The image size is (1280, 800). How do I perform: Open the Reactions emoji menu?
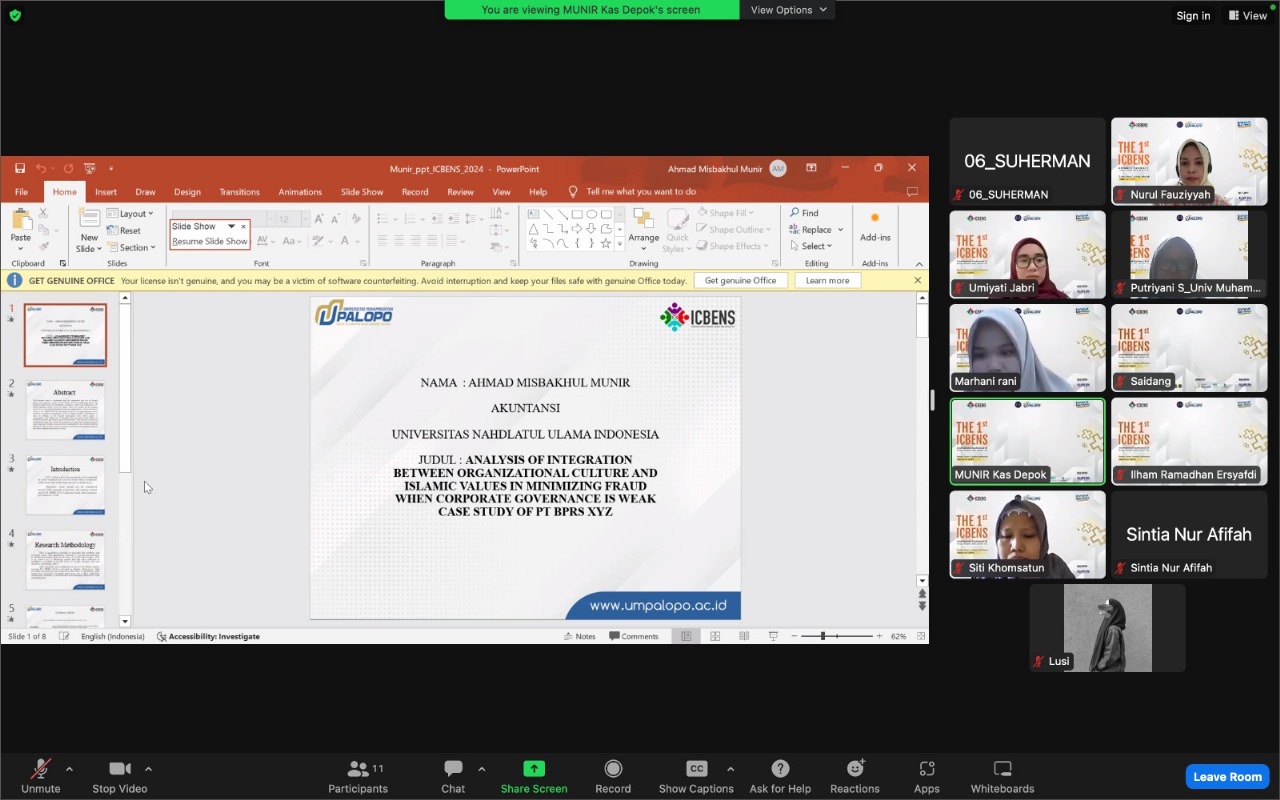pos(855,769)
